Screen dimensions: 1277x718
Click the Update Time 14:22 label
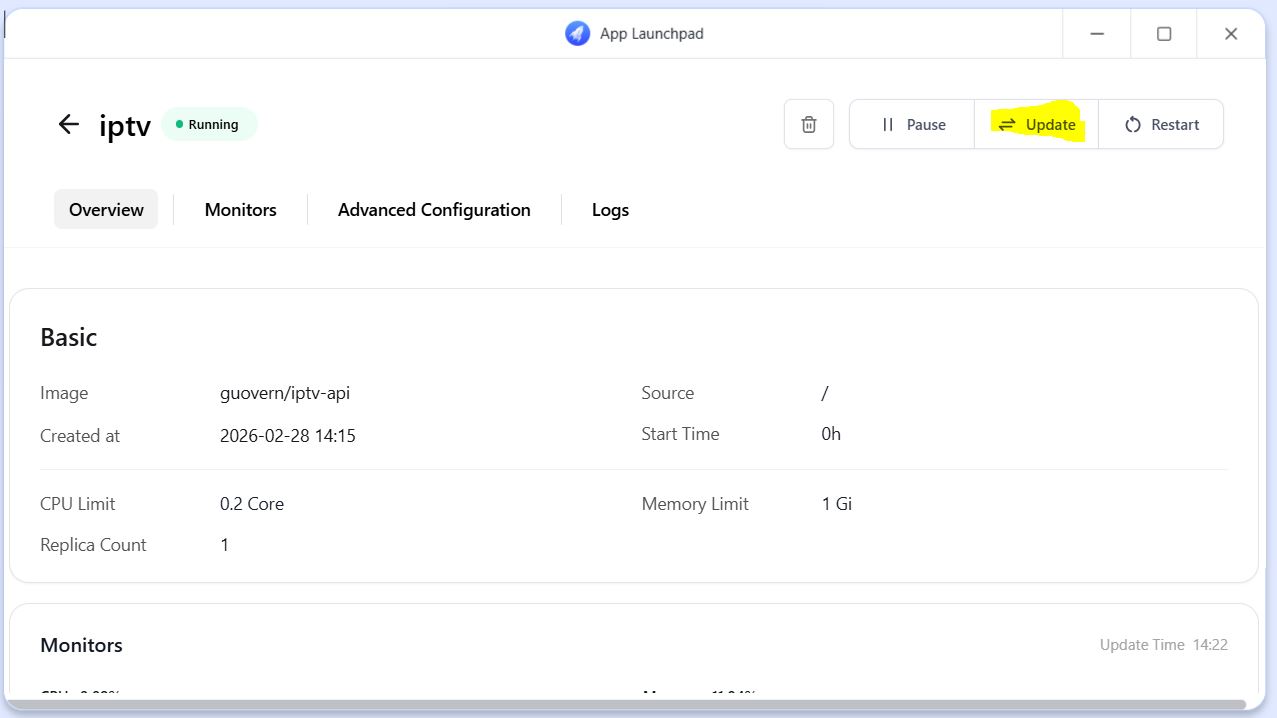(x=1163, y=645)
